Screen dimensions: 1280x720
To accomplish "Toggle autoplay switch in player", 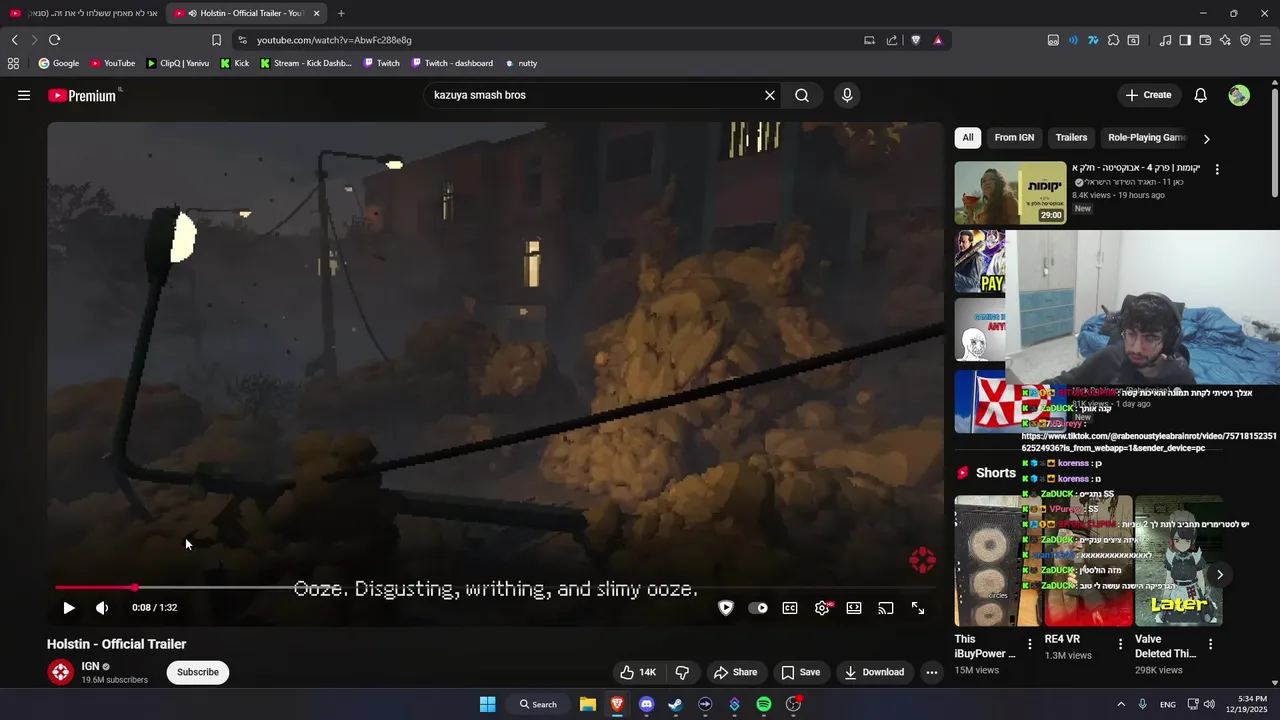I will pyautogui.click(x=758, y=608).
